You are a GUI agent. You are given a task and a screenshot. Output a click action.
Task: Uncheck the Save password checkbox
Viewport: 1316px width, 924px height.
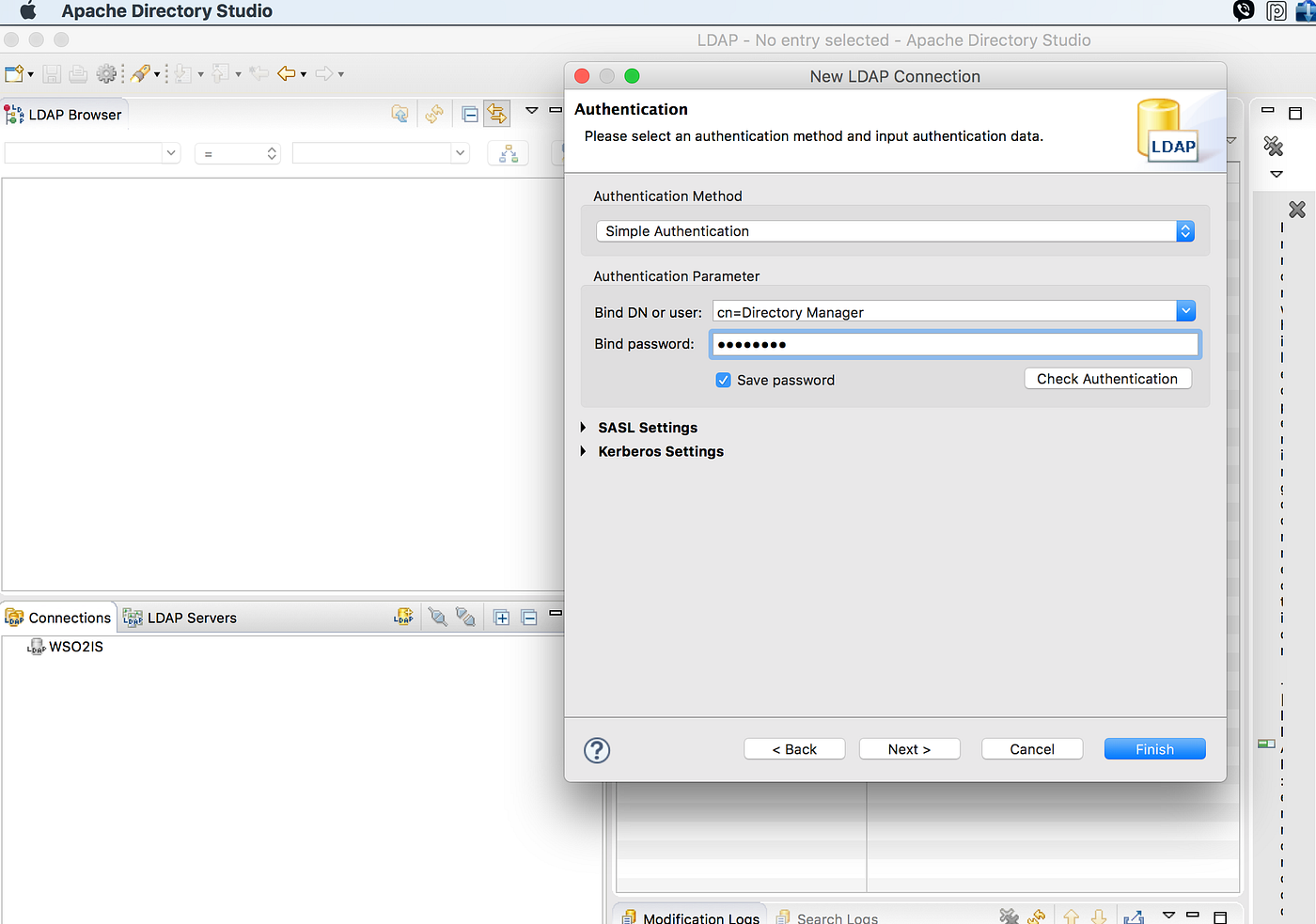723,380
